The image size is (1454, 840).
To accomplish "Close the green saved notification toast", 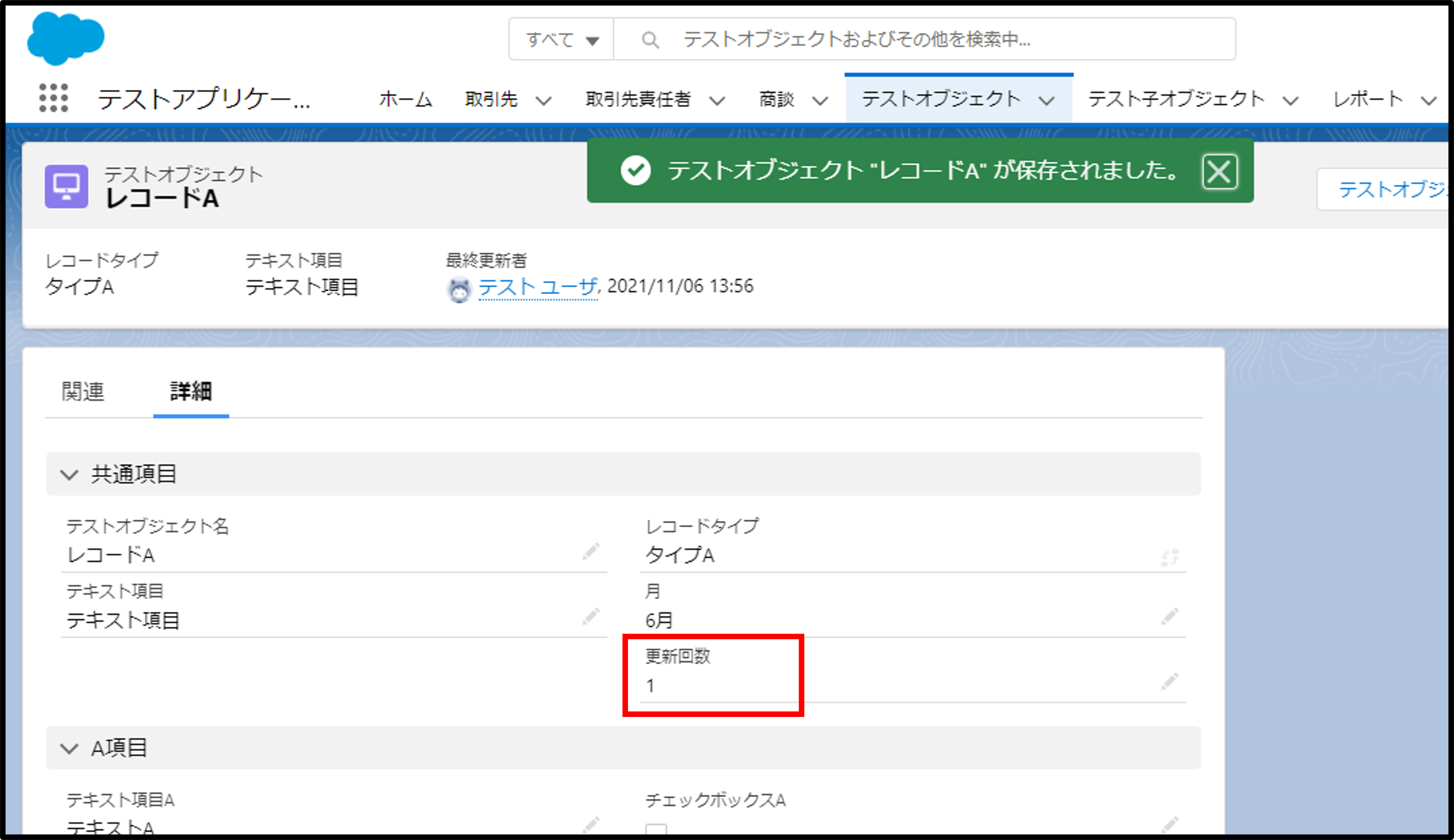I will click(1219, 171).
